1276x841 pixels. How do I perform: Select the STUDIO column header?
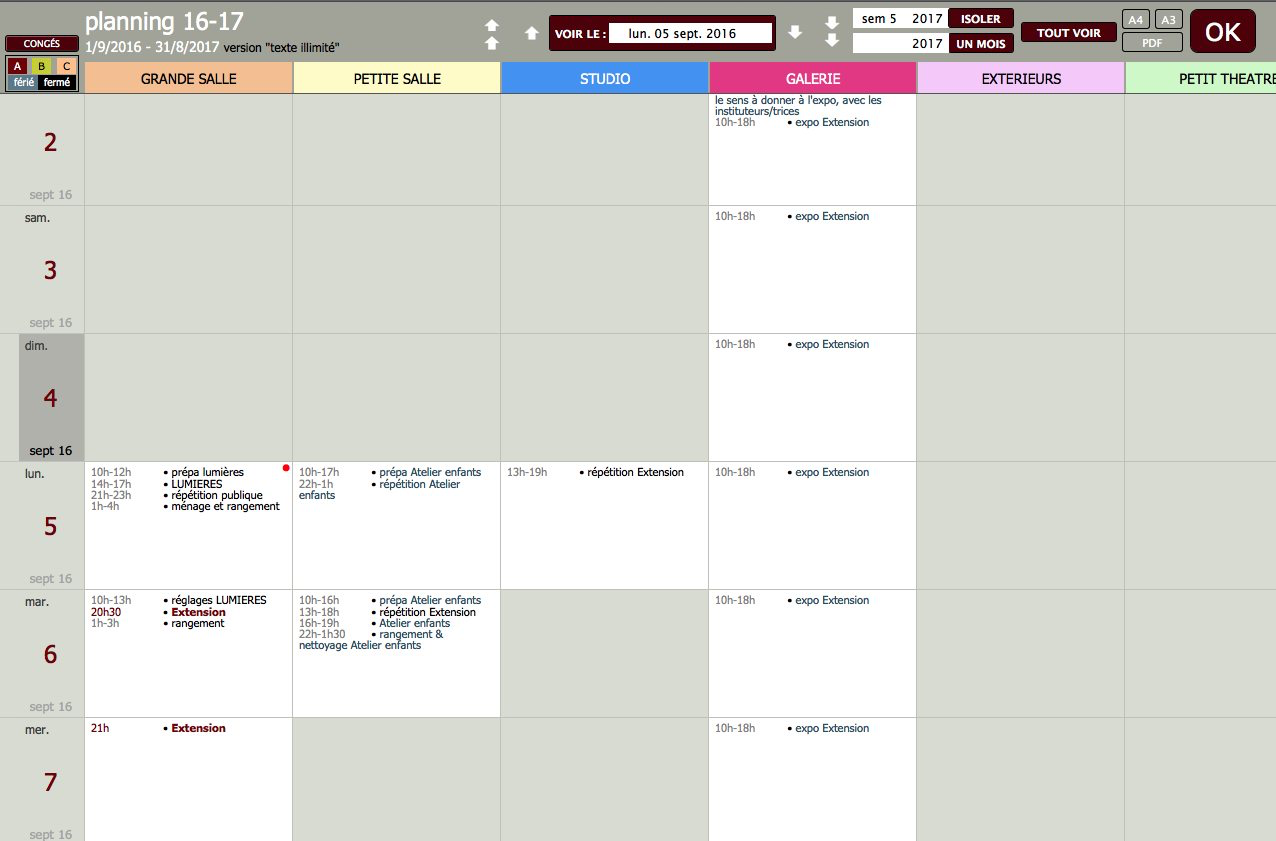click(604, 78)
